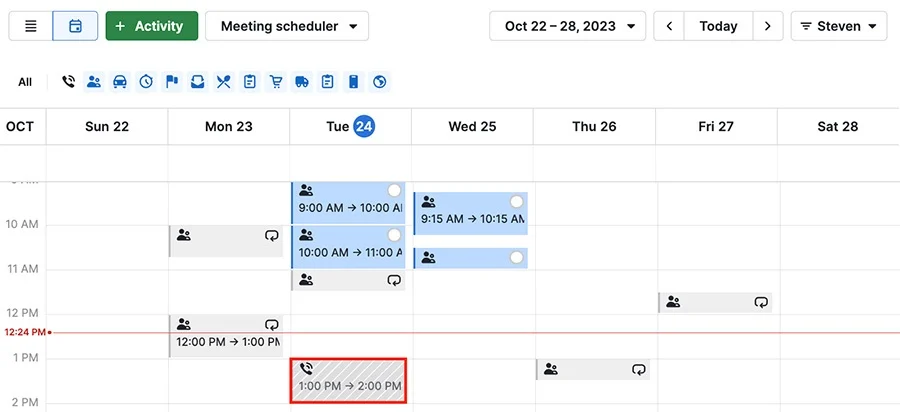This screenshot has height=412, width=900.
Task: Filter by Lunch fork and knife icon
Action: tap(223, 82)
